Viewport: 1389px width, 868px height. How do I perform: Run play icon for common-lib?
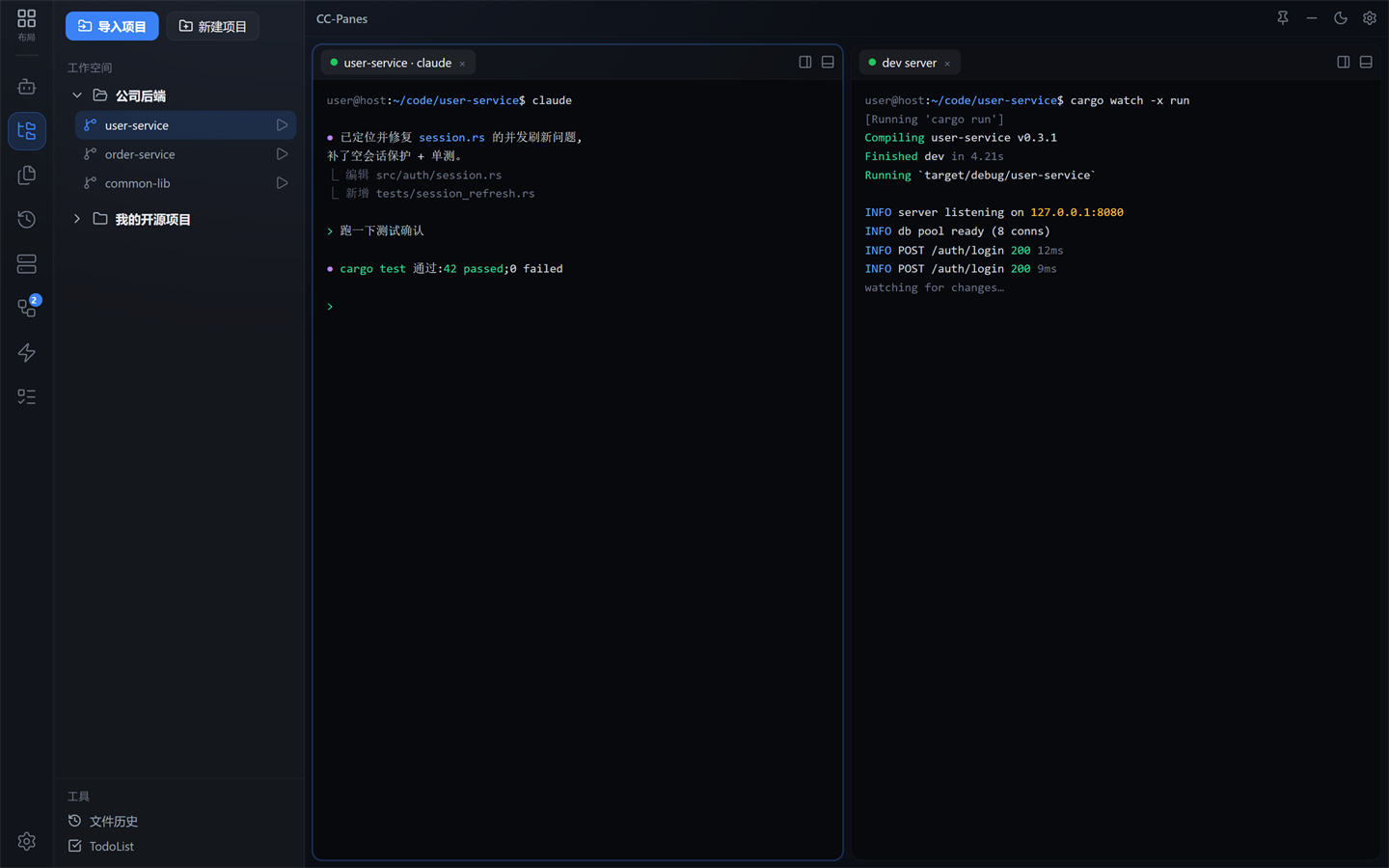282,183
